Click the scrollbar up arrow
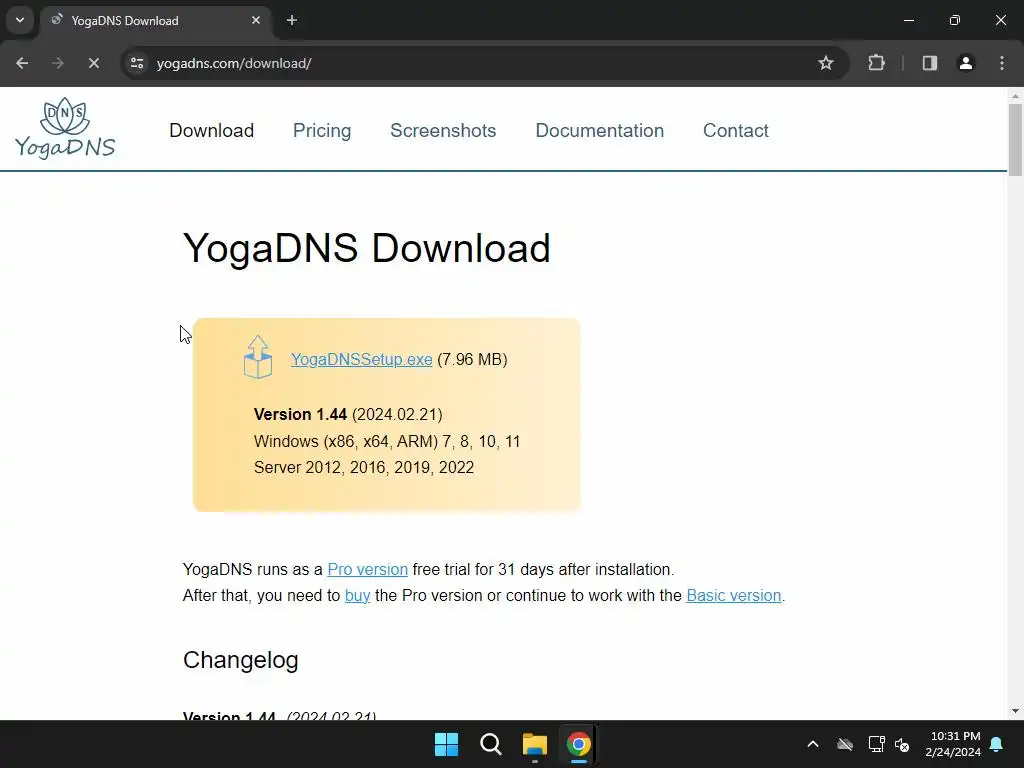The width and height of the screenshot is (1024, 768). pos(1015,96)
